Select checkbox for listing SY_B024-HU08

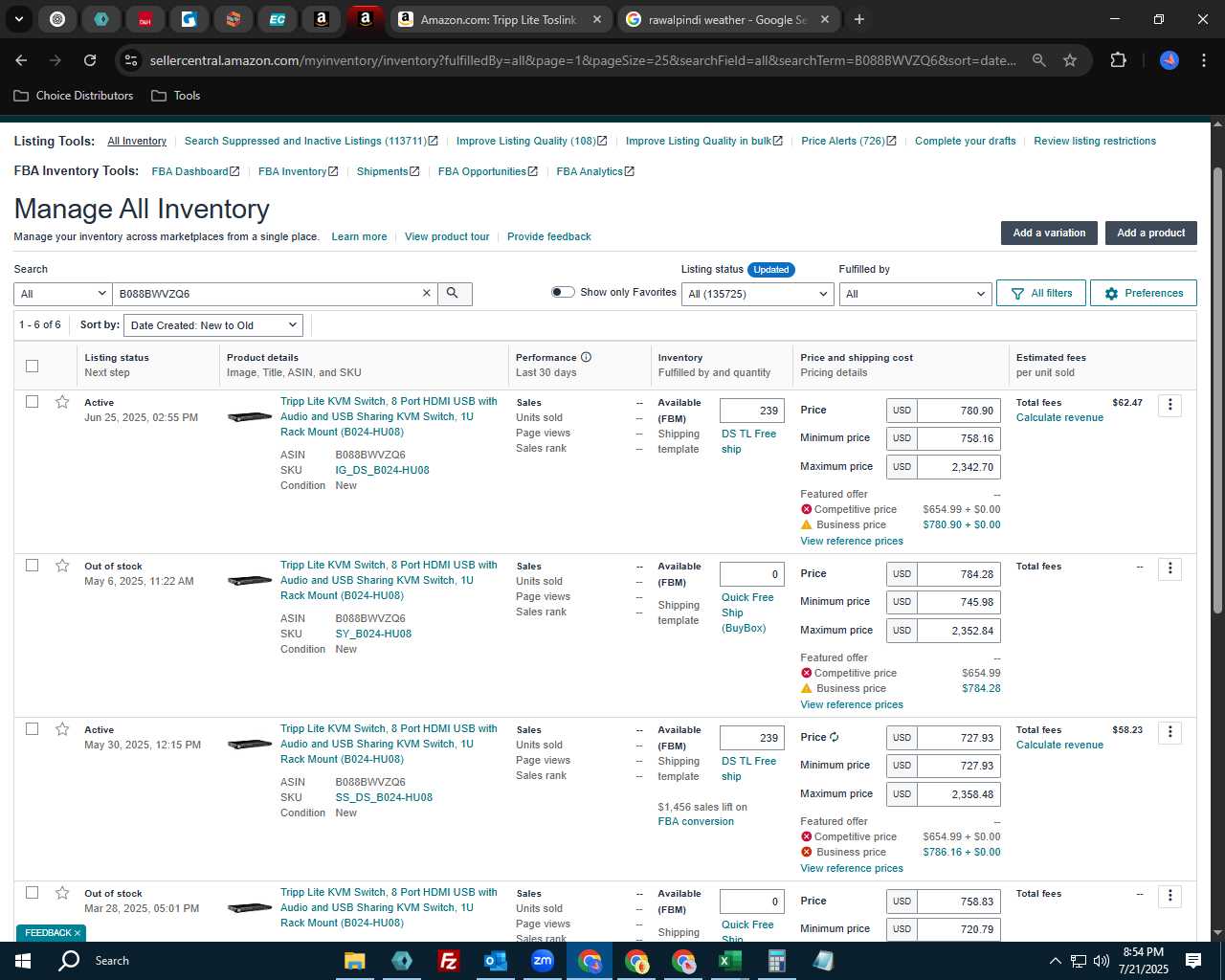click(x=32, y=565)
